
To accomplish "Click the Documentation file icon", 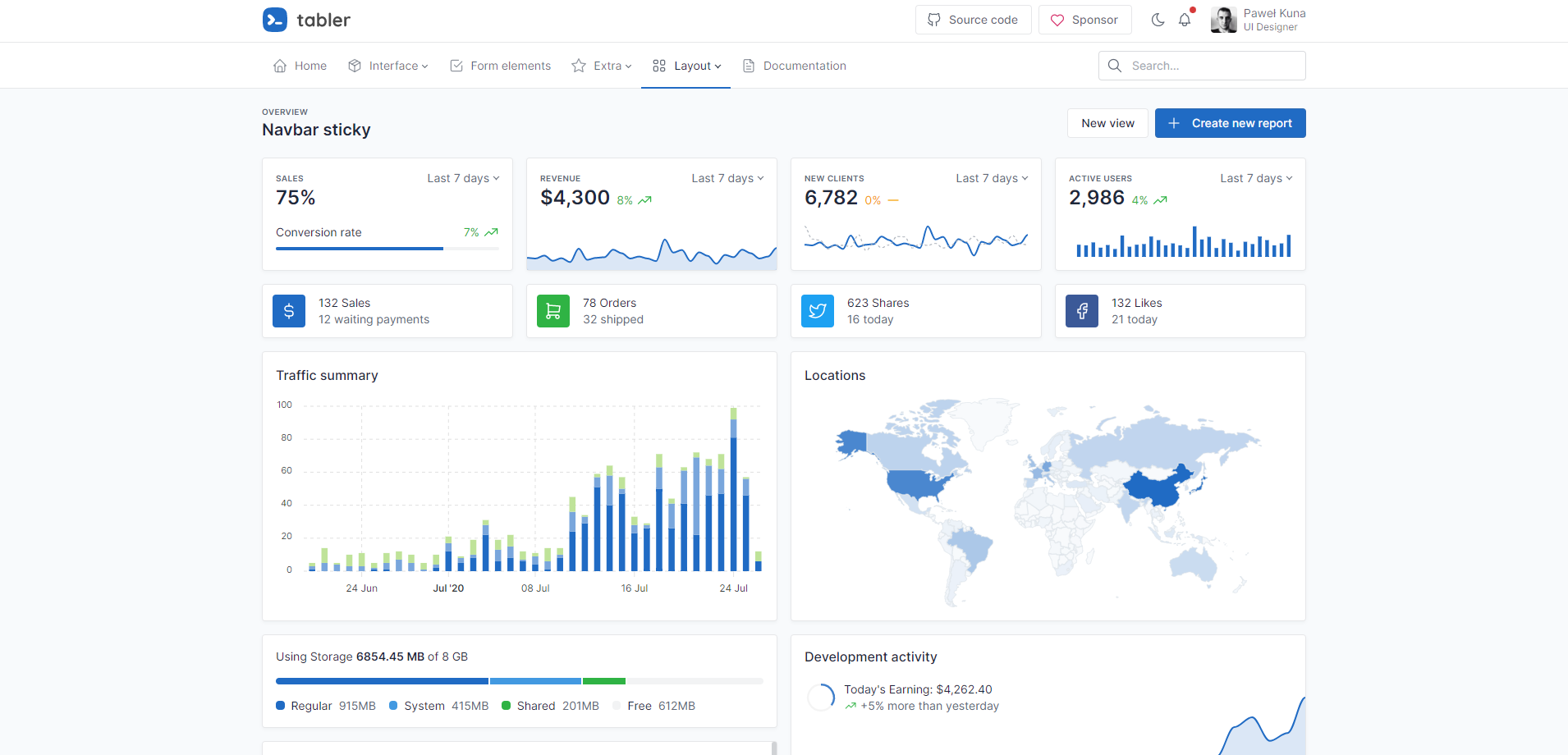I will 749,66.
